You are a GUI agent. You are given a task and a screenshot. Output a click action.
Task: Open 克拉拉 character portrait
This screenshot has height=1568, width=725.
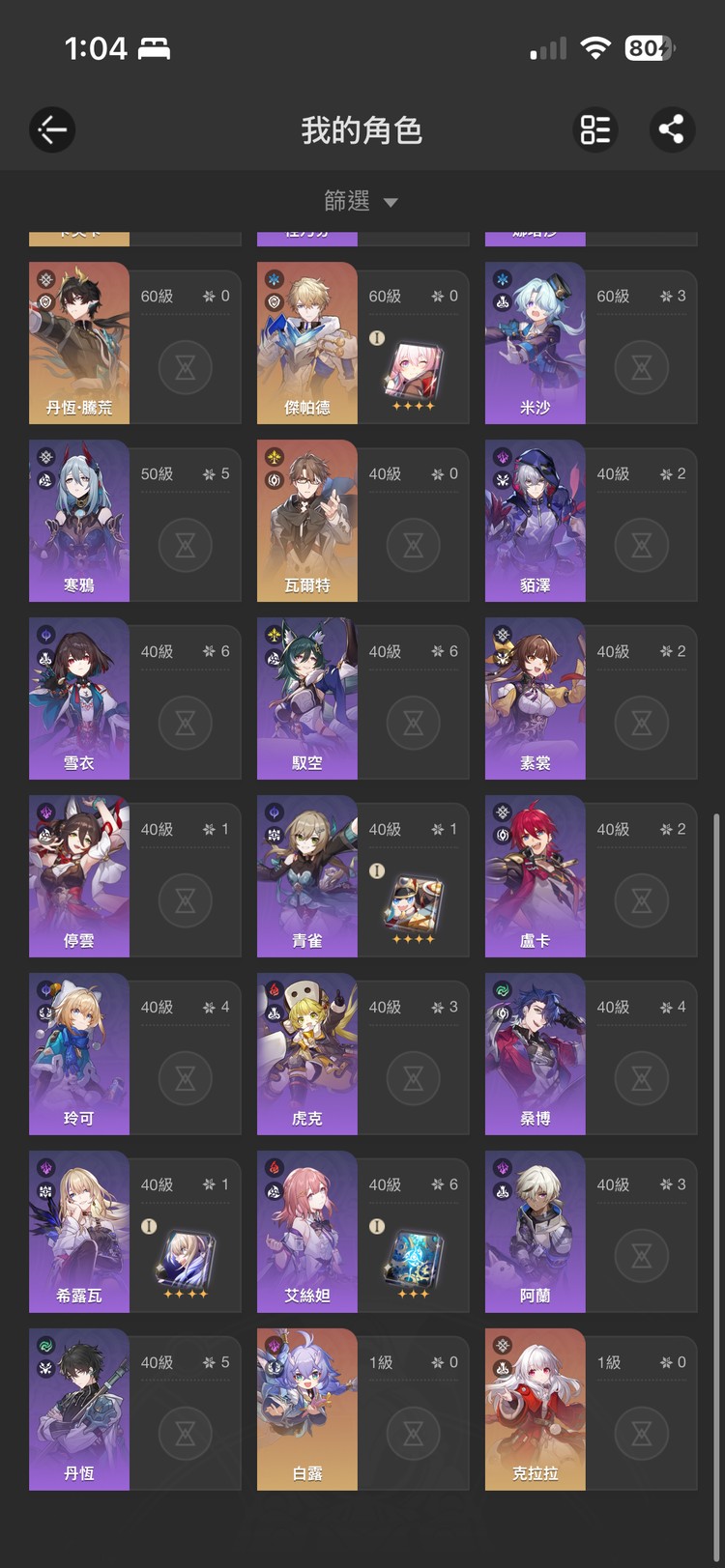[x=536, y=1410]
